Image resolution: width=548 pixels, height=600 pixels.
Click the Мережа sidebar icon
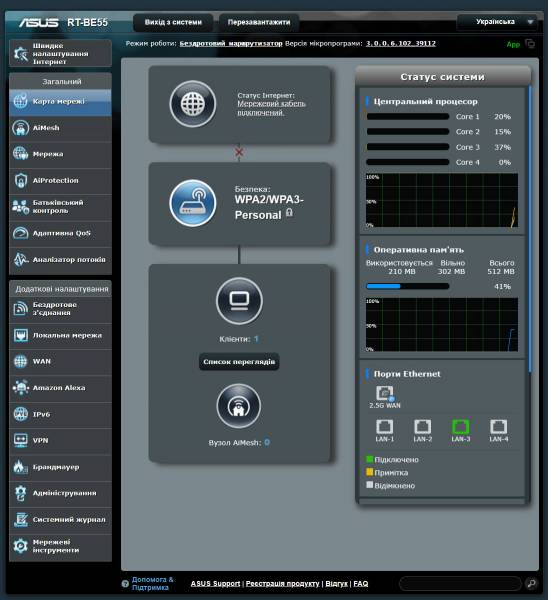[x=21, y=154]
